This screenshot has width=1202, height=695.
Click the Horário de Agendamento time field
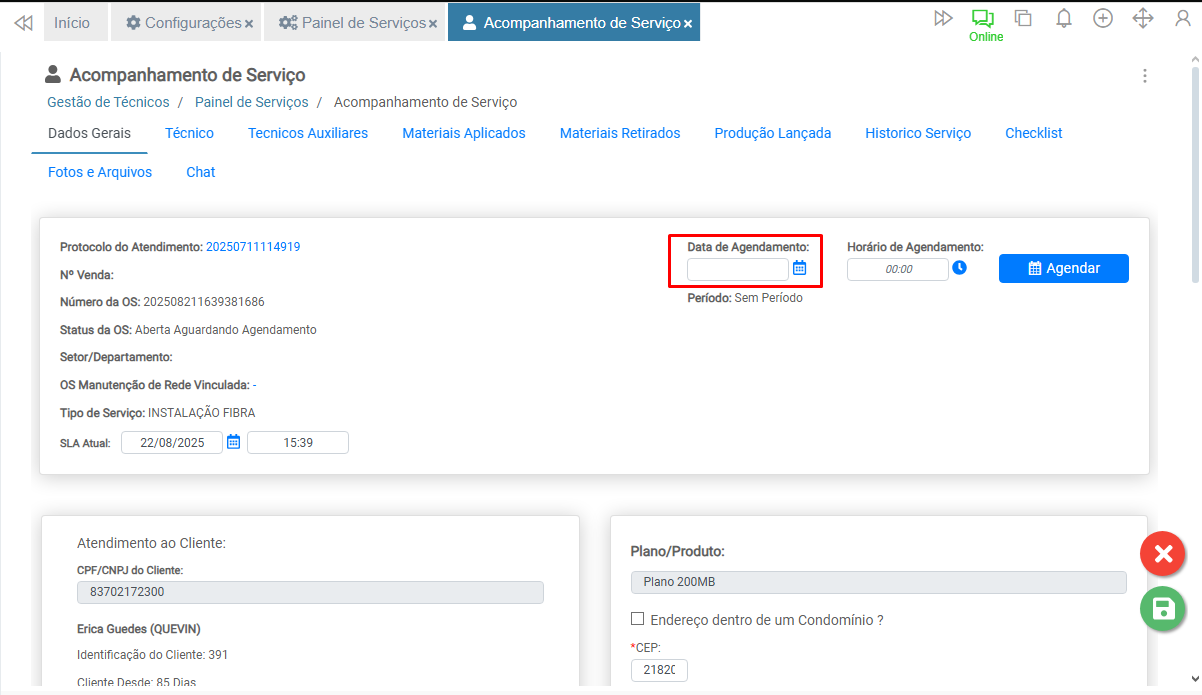tap(897, 269)
